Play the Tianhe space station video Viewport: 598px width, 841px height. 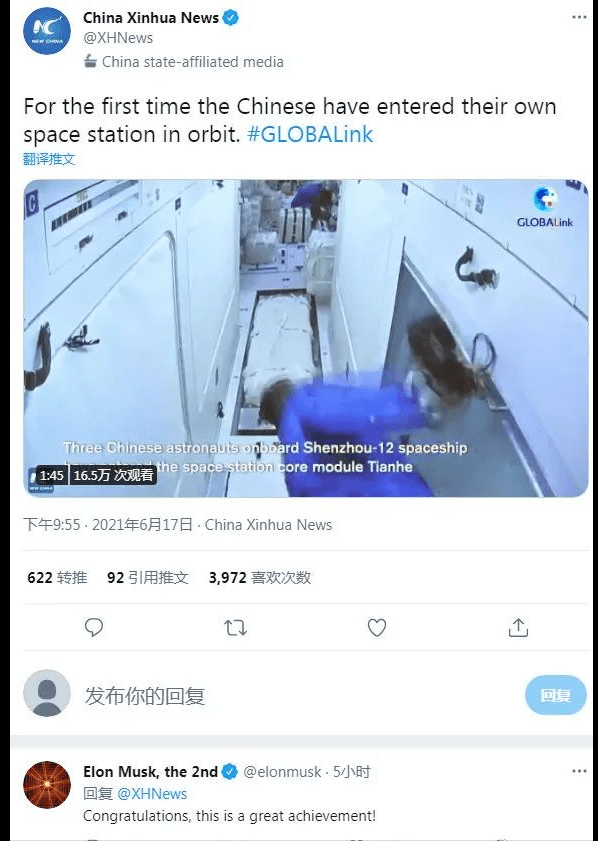(306, 338)
